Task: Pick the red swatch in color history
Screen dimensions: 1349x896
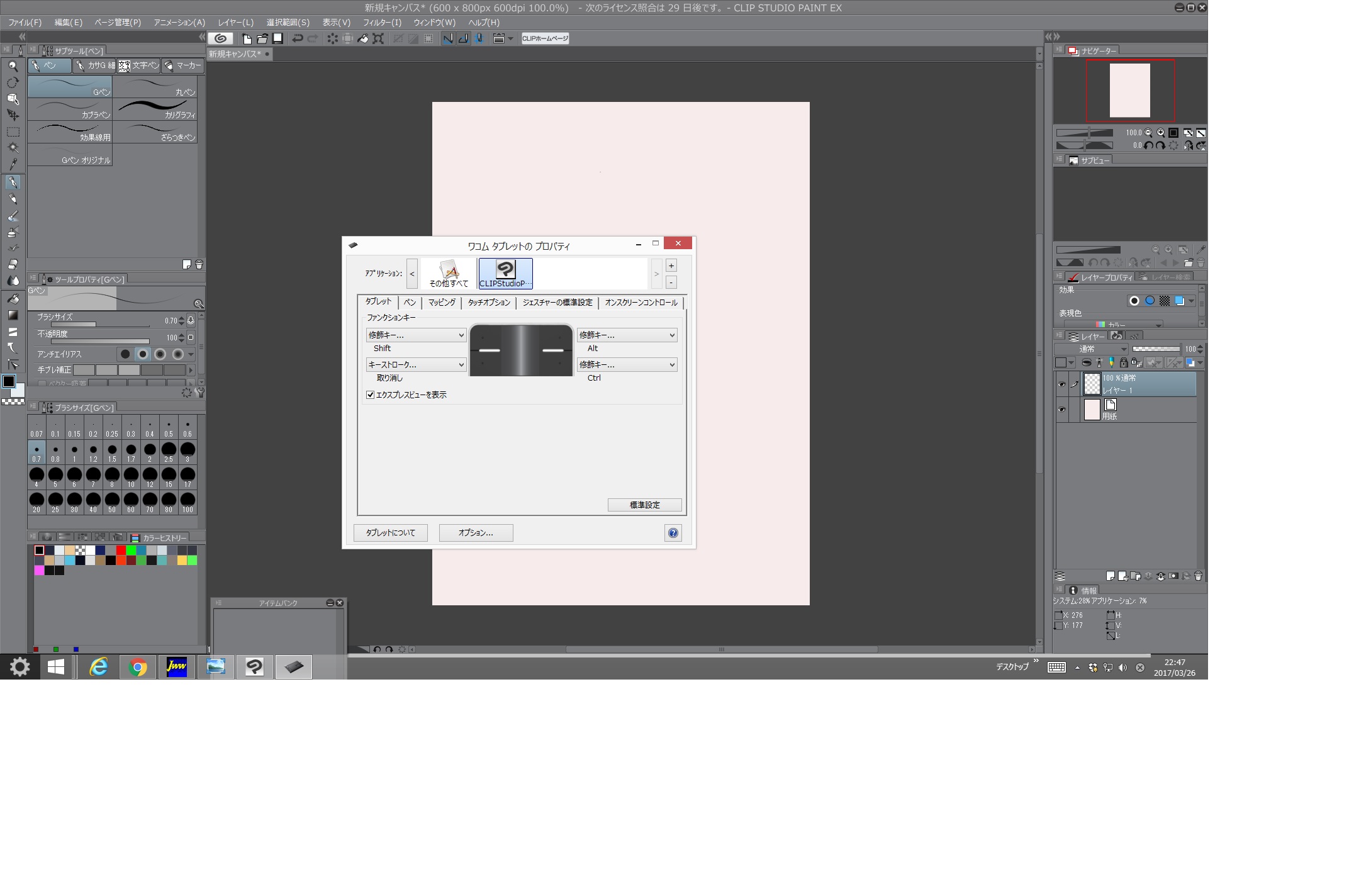Action: pyautogui.click(x=121, y=550)
